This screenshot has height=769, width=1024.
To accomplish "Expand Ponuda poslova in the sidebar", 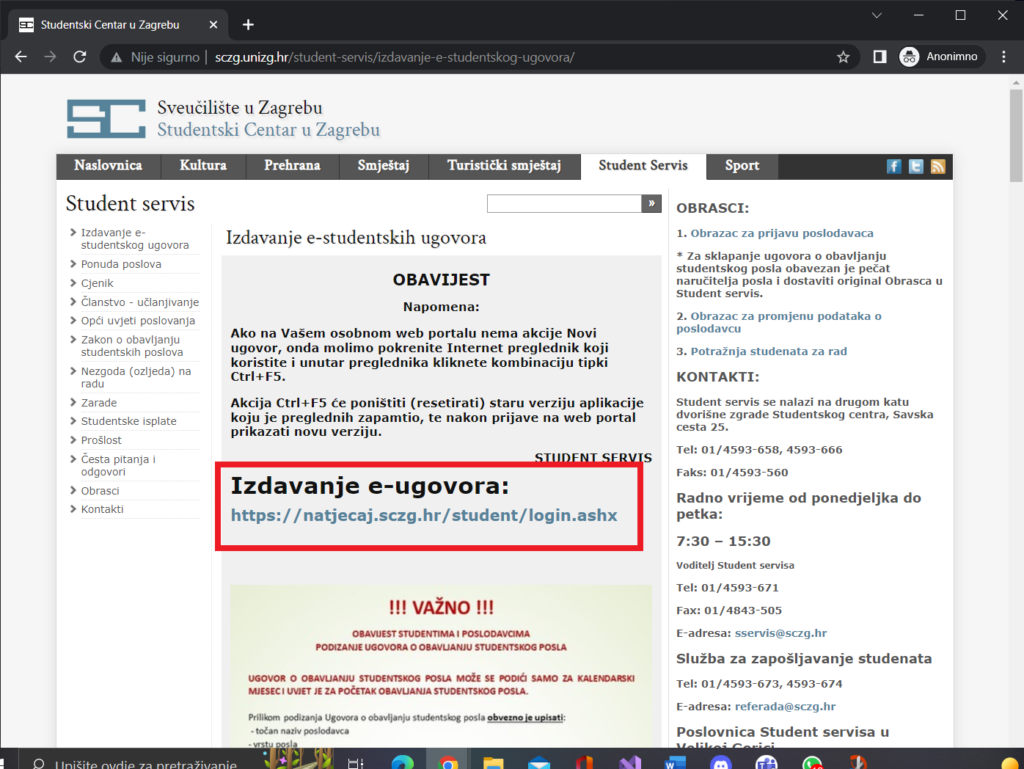I will (x=121, y=264).
